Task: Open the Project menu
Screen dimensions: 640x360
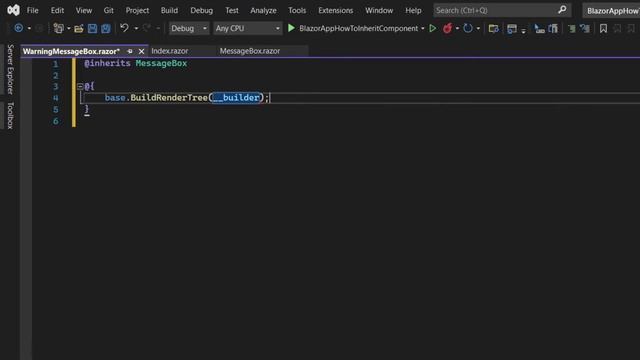Action: (x=137, y=10)
